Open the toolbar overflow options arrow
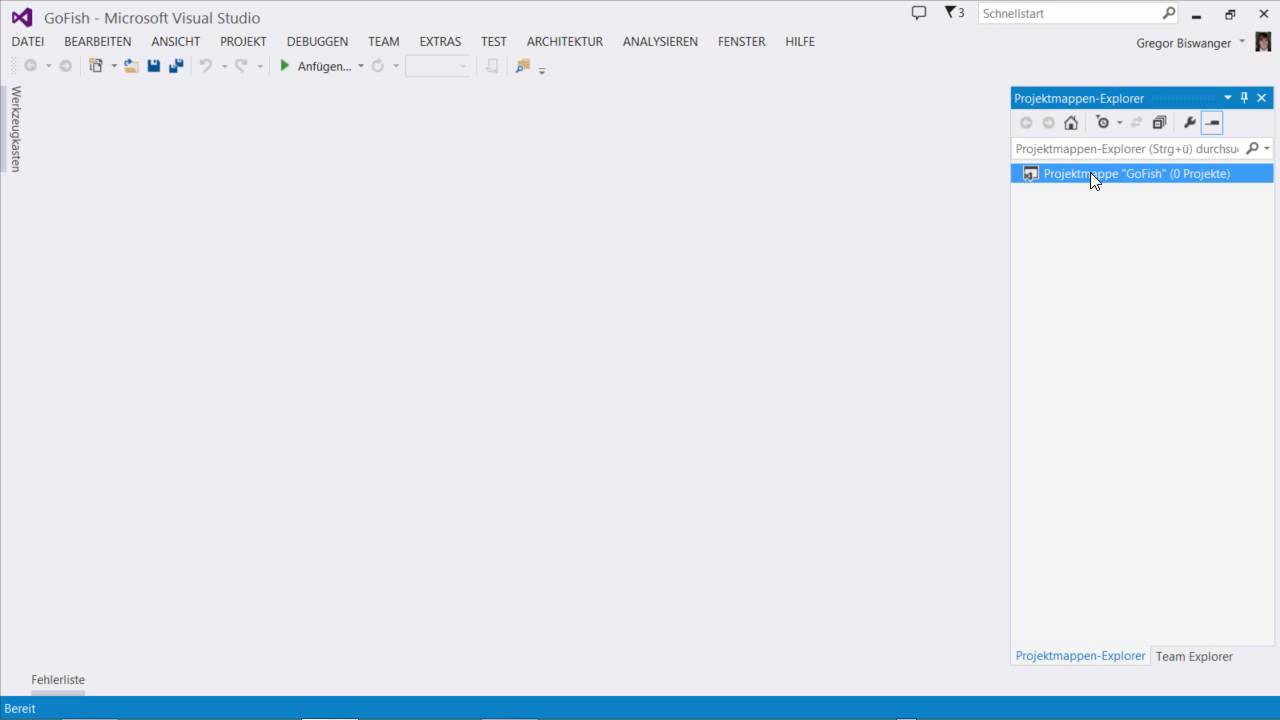Image resolution: width=1280 pixels, height=720 pixels. tap(542, 70)
